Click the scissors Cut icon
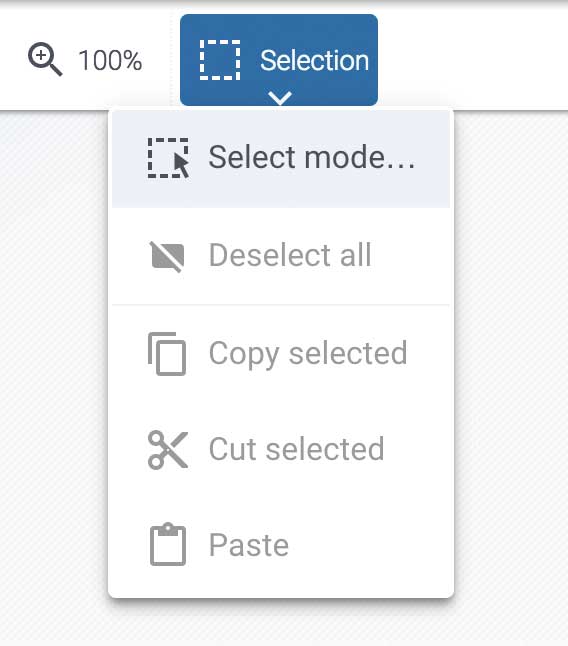The width and height of the screenshot is (568, 646). [x=168, y=450]
